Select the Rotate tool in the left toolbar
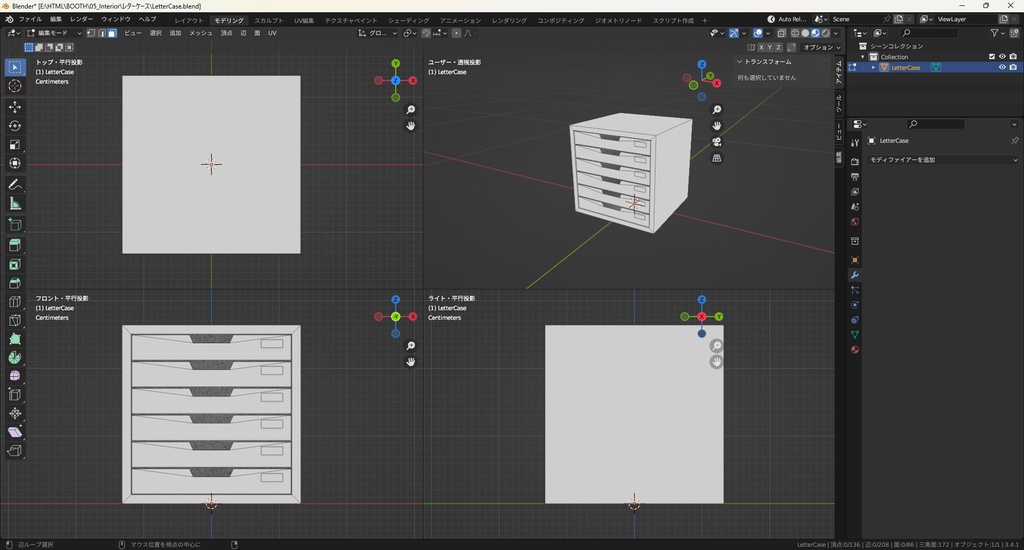This screenshot has width=1024, height=550. coord(15,126)
